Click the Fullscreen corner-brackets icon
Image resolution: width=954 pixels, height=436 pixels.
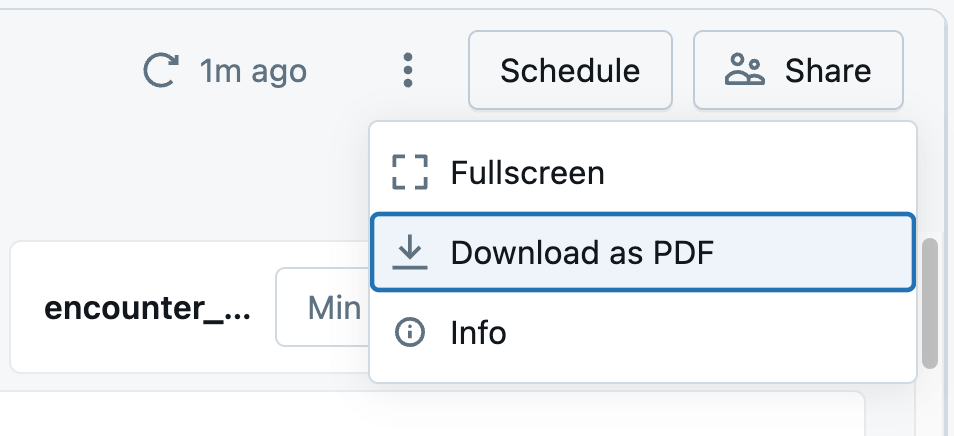pos(409,173)
